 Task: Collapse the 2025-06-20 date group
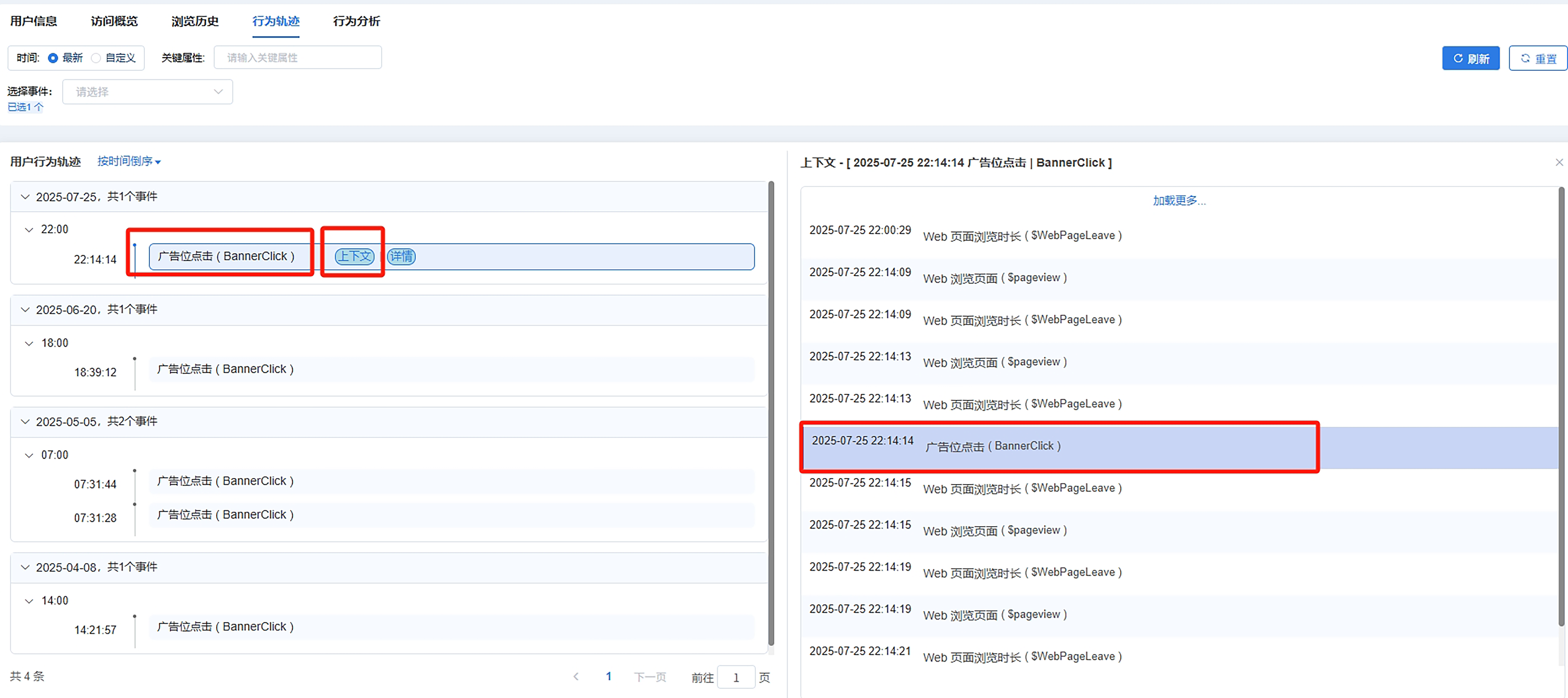coord(25,309)
